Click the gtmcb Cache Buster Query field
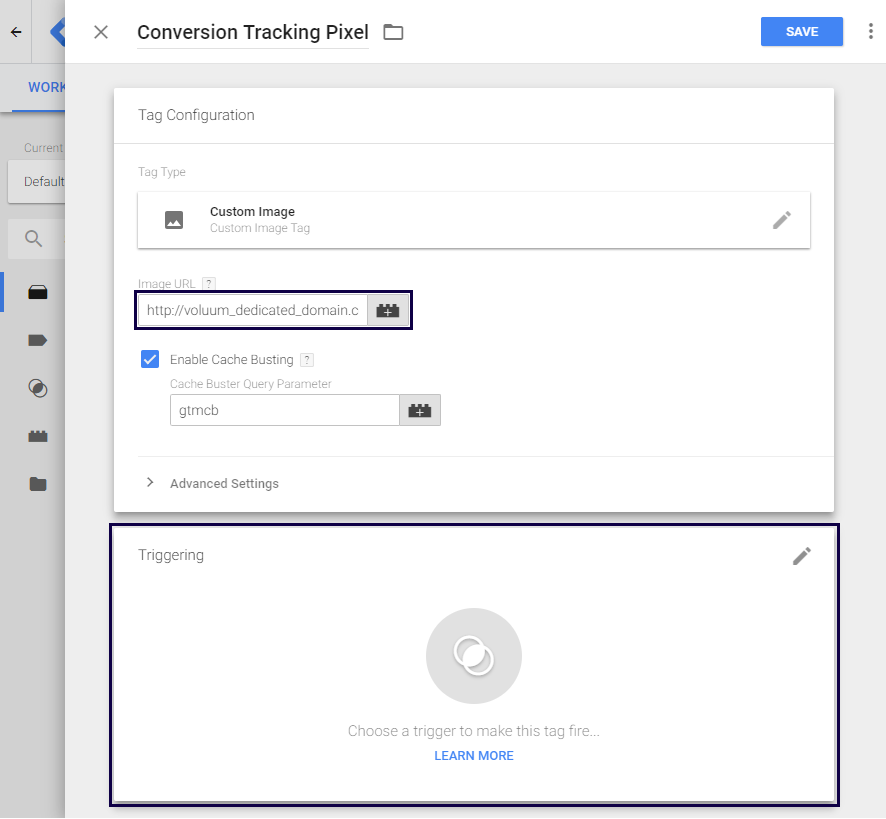This screenshot has height=819, width=886. (x=284, y=411)
